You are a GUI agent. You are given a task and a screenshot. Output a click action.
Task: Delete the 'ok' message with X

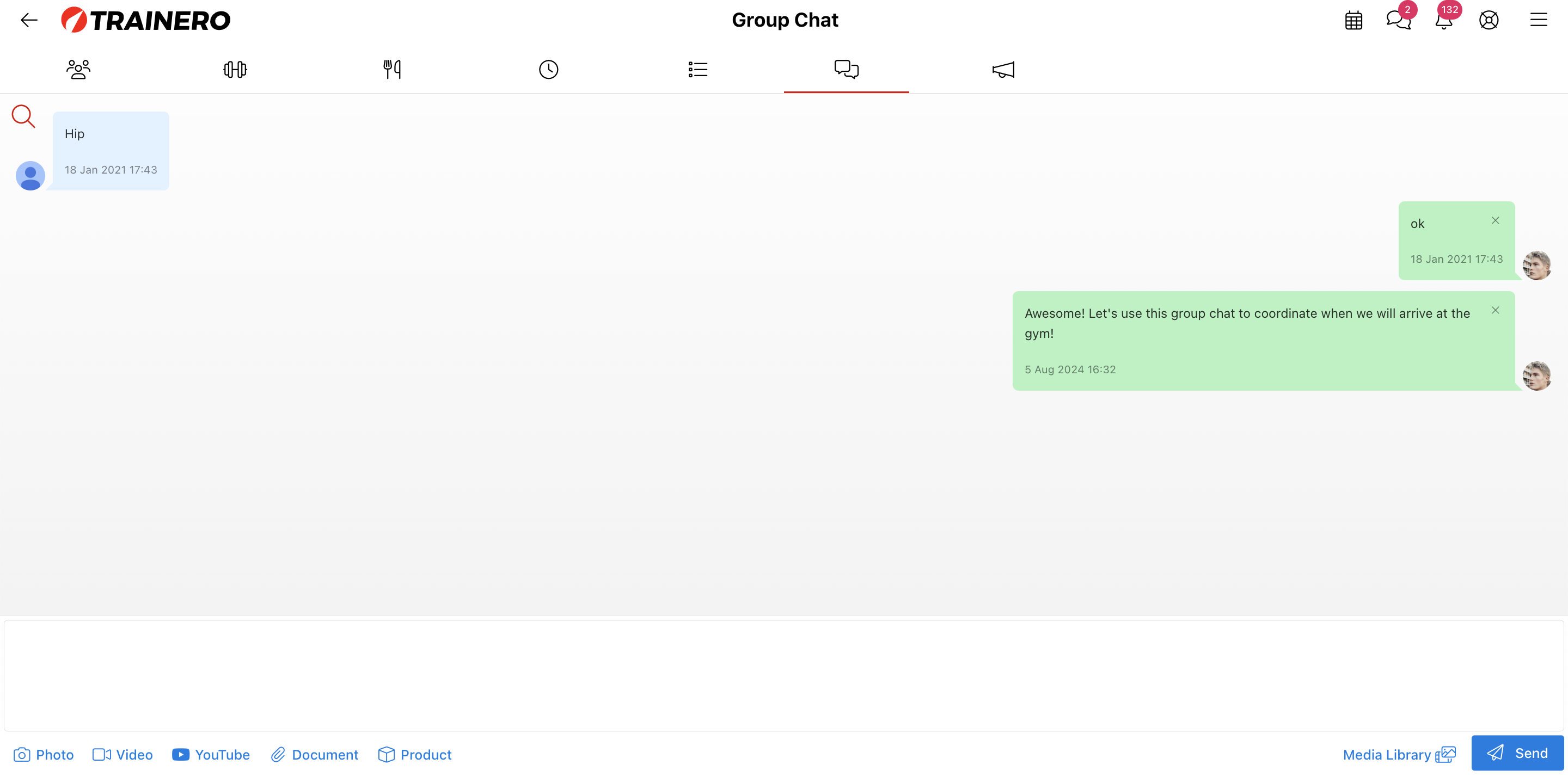click(x=1496, y=220)
